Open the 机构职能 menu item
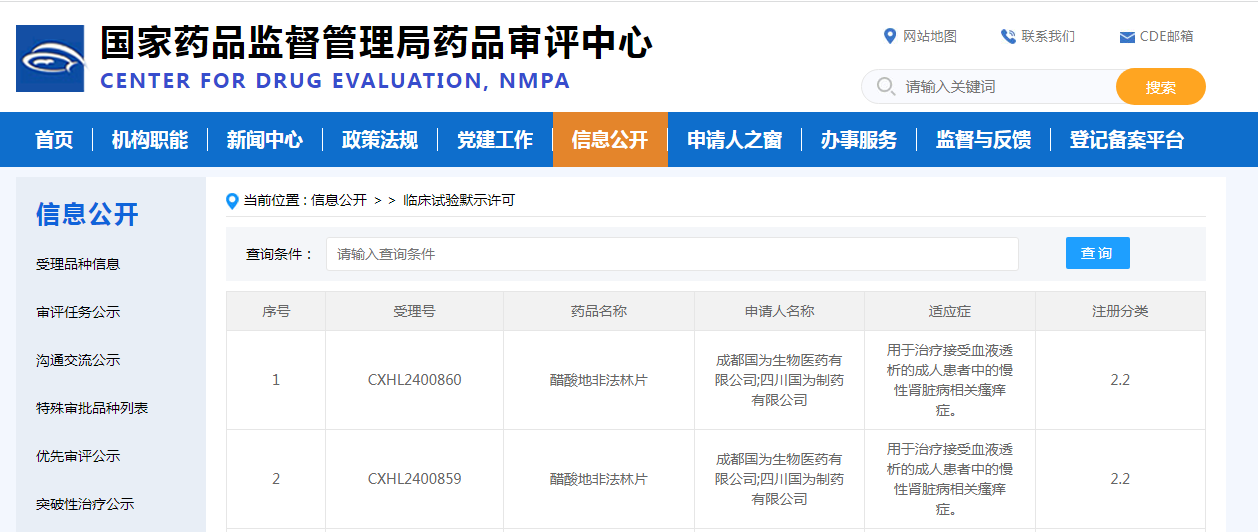Screen dimensions: 1258x532 [x=150, y=140]
